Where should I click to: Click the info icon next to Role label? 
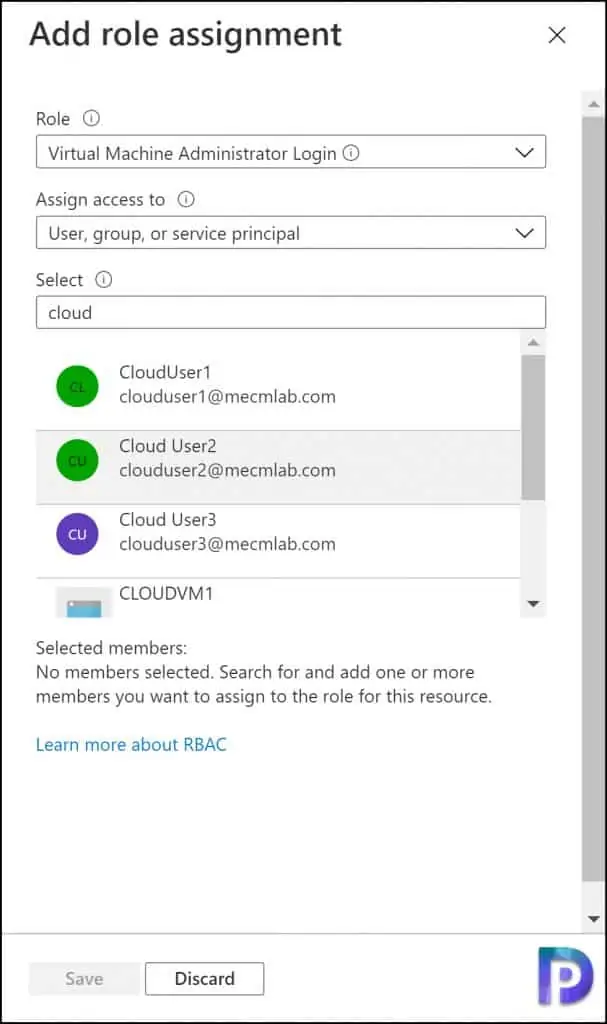(91, 118)
